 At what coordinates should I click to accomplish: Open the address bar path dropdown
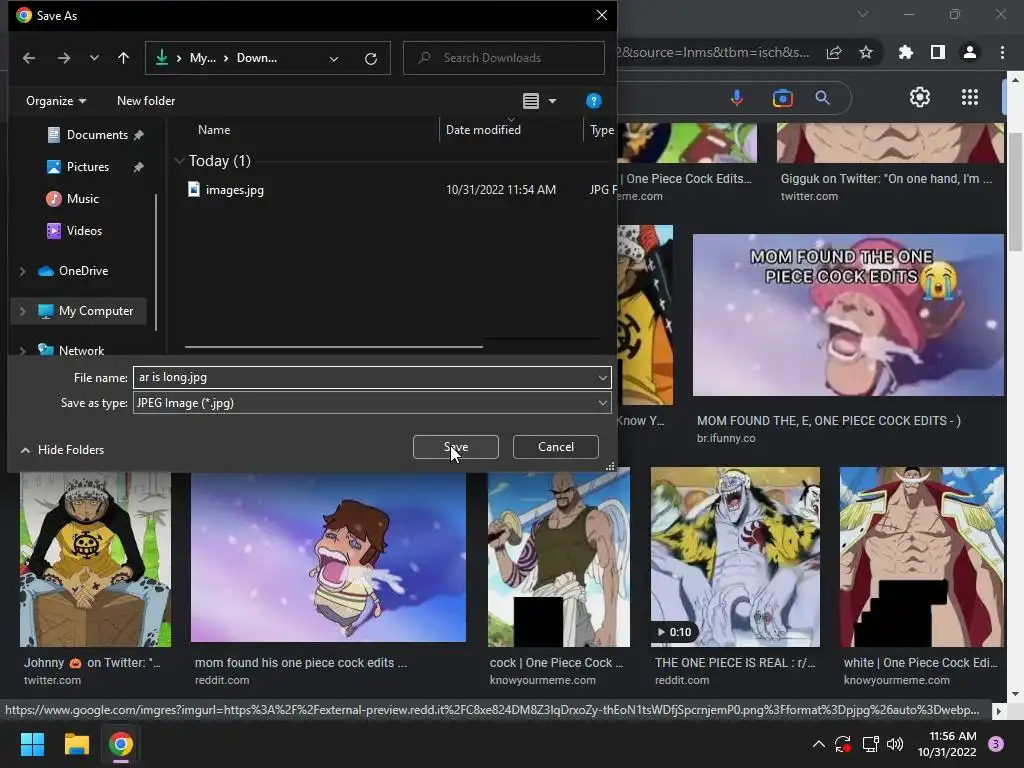click(x=334, y=59)
